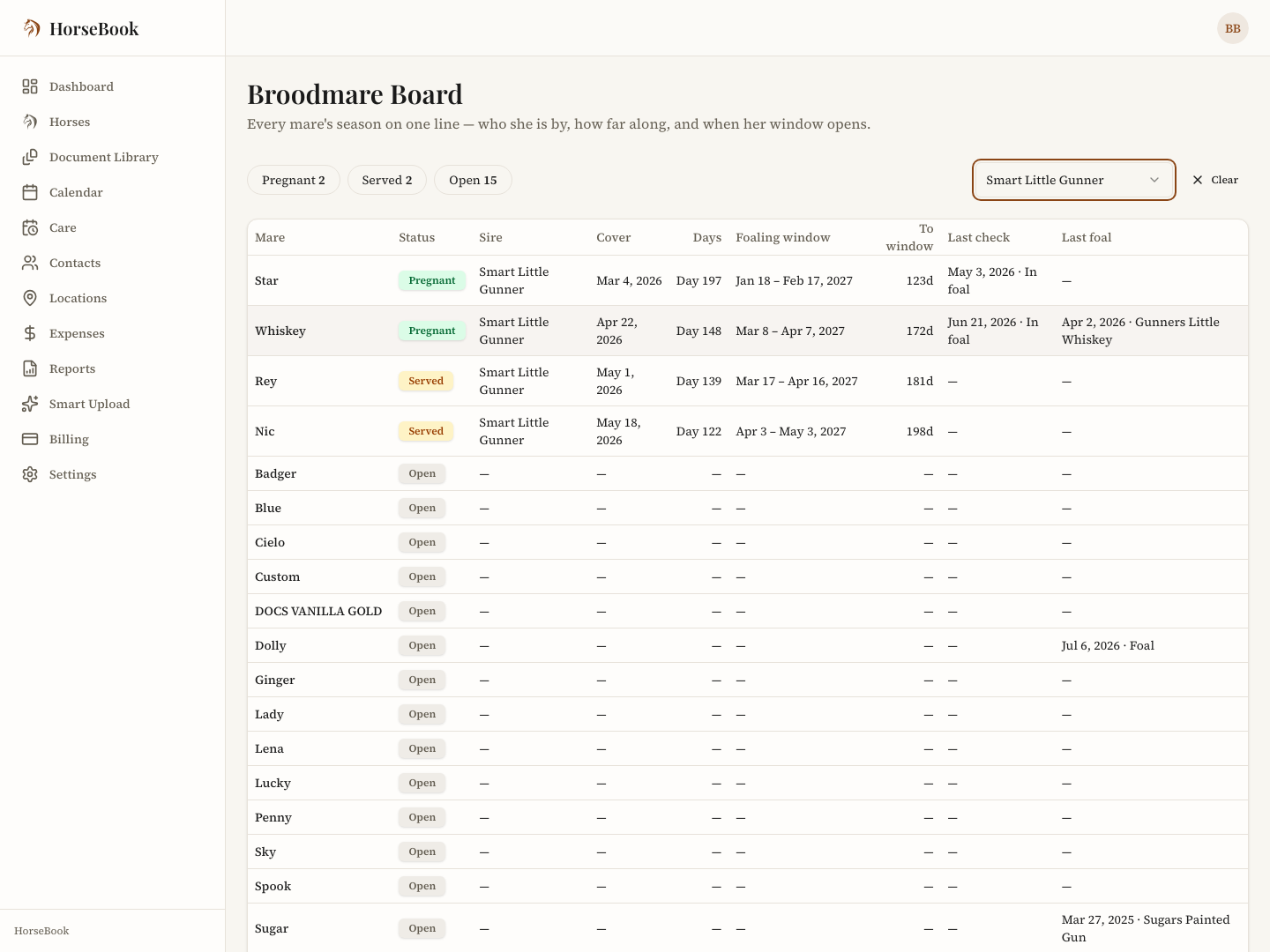
Task: Click Served status badge for Rey
Action: pyautogui.click(x=426, y=381)
